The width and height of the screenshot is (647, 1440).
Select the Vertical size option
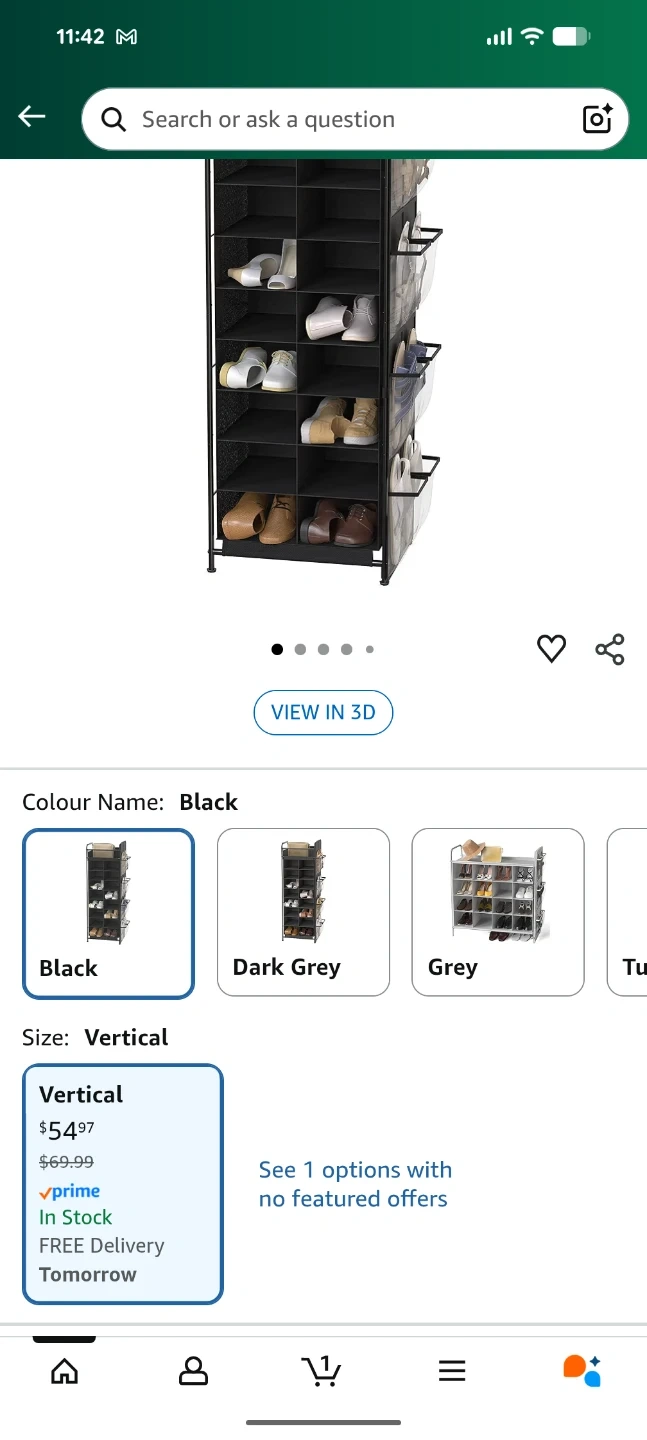click(123, 1184)
